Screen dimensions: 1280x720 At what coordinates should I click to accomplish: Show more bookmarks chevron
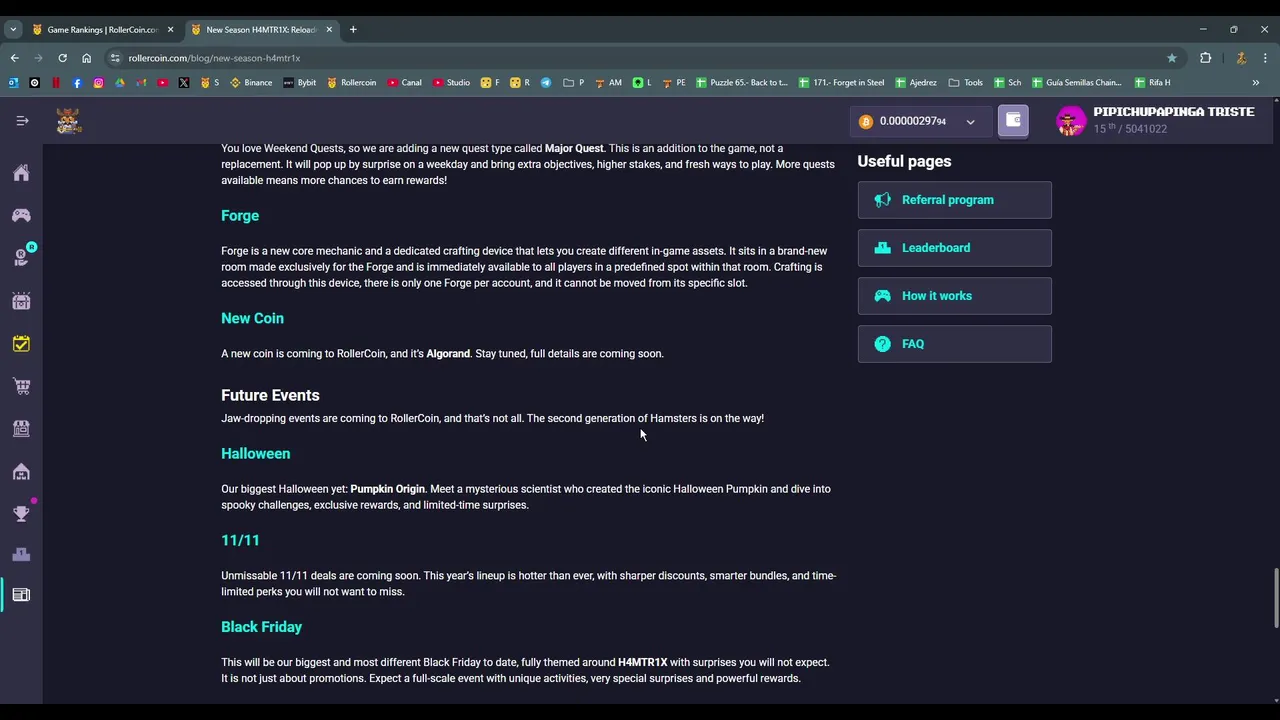(x=1256, y=83)
